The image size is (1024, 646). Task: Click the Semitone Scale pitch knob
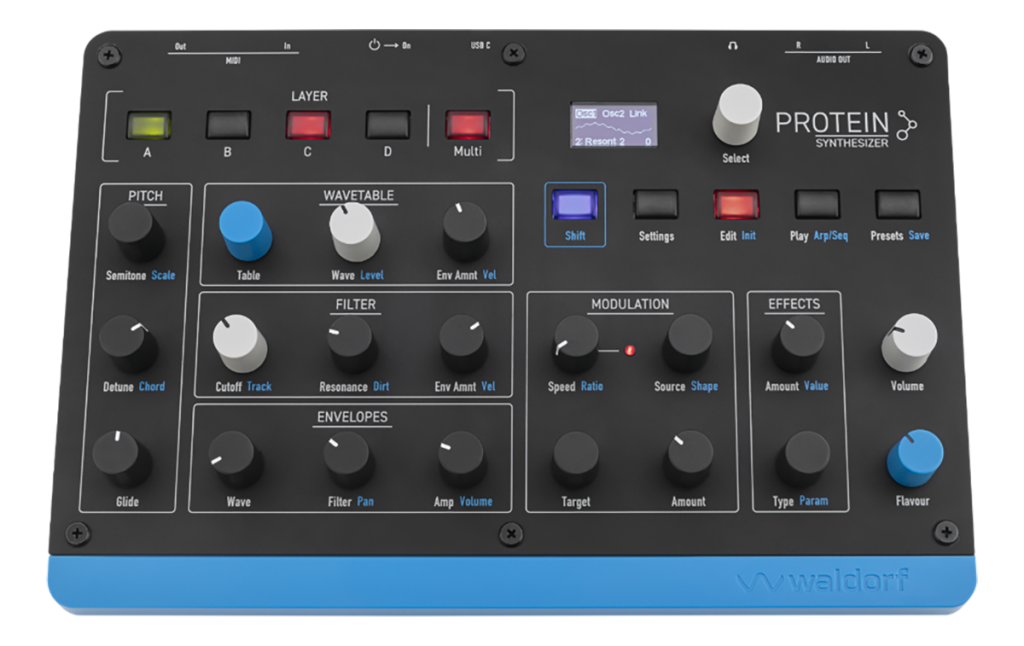tap(136, 232)
